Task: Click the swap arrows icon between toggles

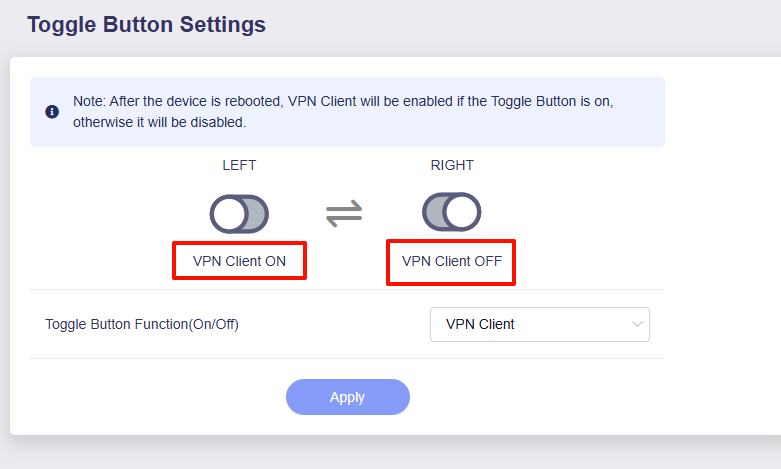Action: pos(344,213)
